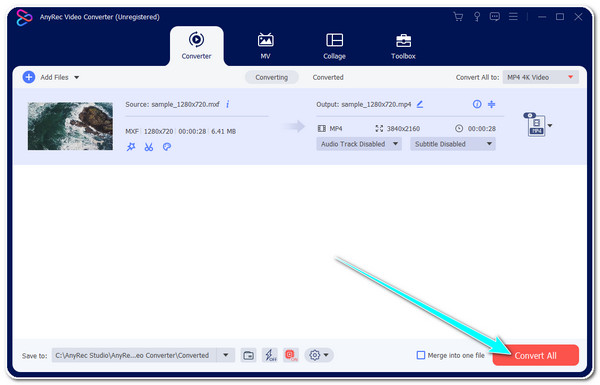Open the feedback chat bubble icon
Viewport: 600px width, 385px height.
pyautogui.click(x=495, y=17)
